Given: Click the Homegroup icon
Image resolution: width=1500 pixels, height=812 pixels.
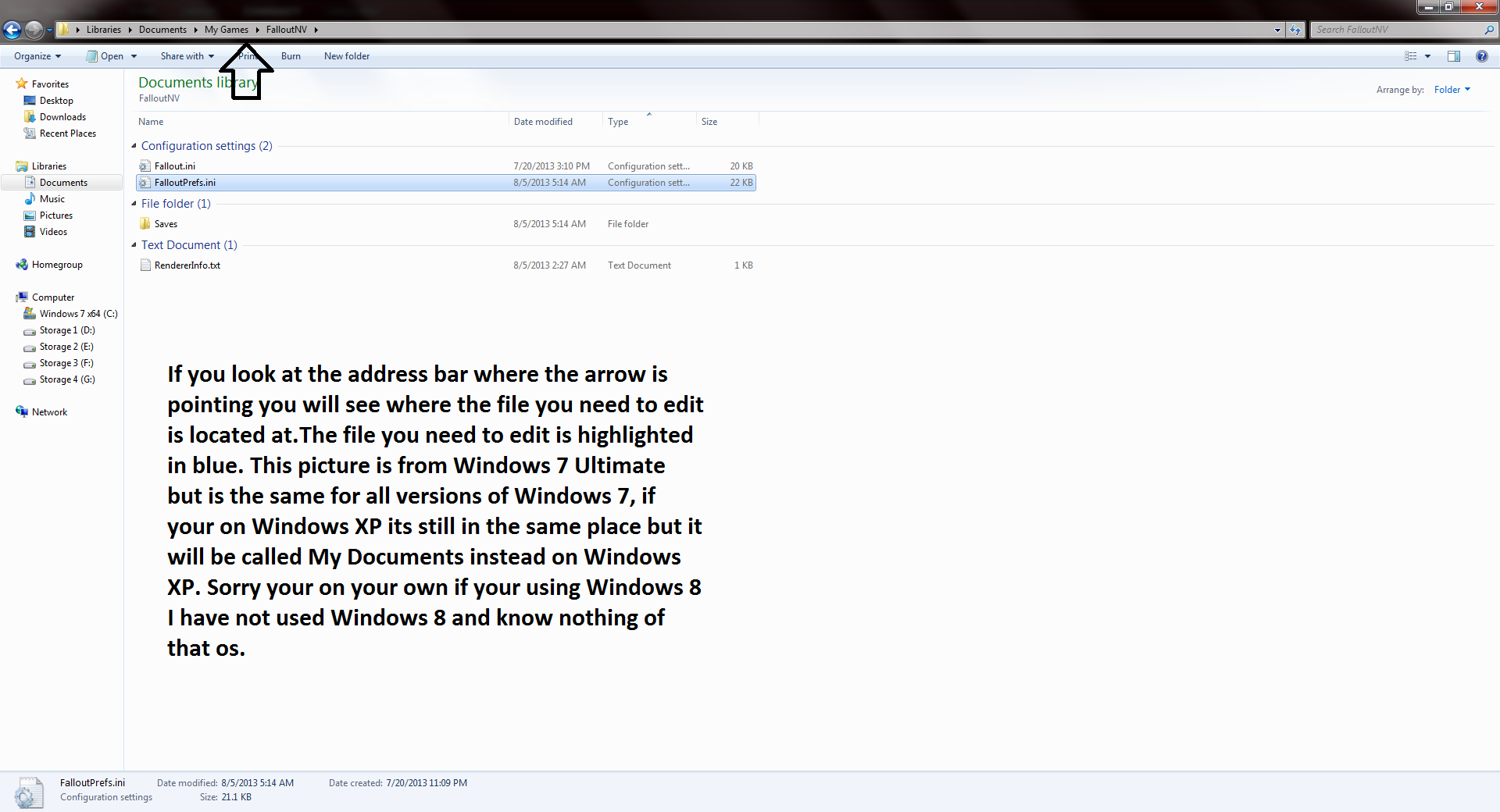Looking at the screenshot, I should (x=22, y=265).
